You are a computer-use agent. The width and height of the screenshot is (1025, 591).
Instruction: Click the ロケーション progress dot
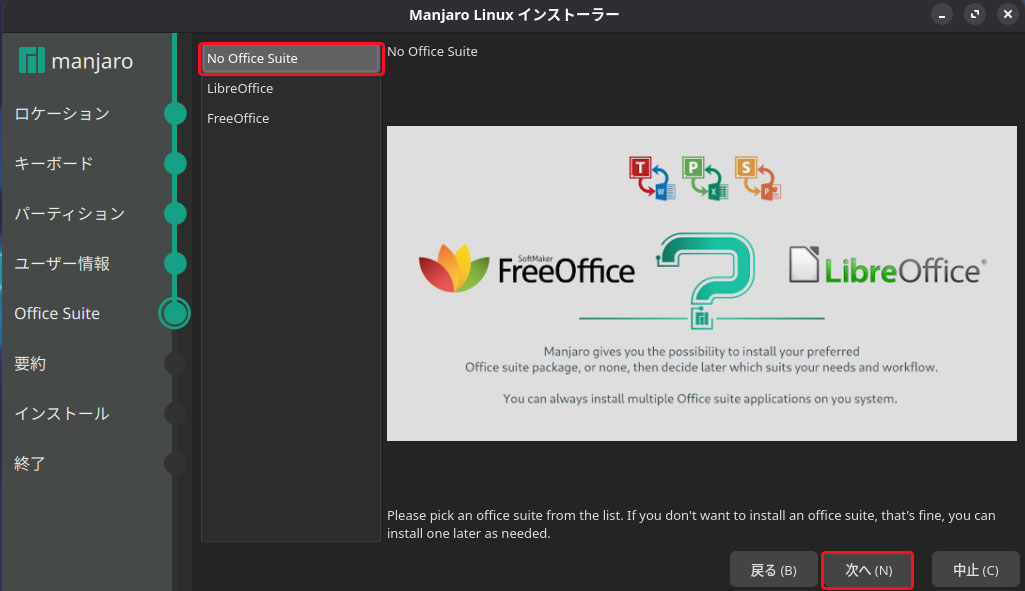175,114
